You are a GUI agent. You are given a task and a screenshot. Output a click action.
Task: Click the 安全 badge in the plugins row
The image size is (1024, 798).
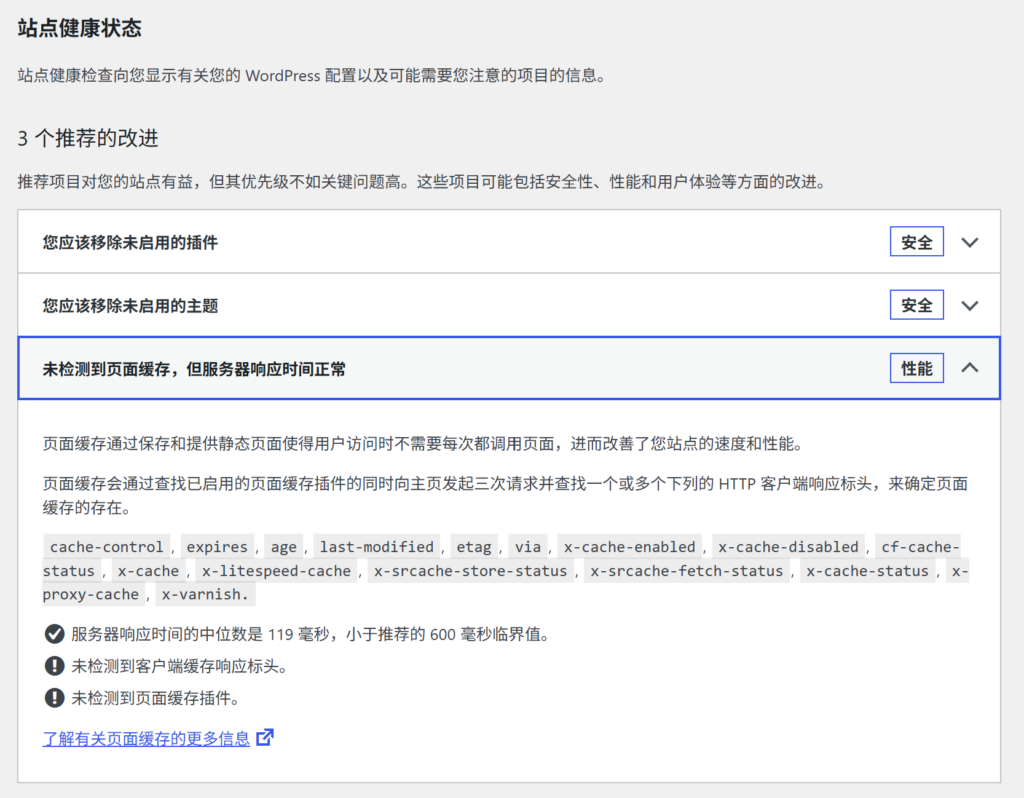[916, 242]
